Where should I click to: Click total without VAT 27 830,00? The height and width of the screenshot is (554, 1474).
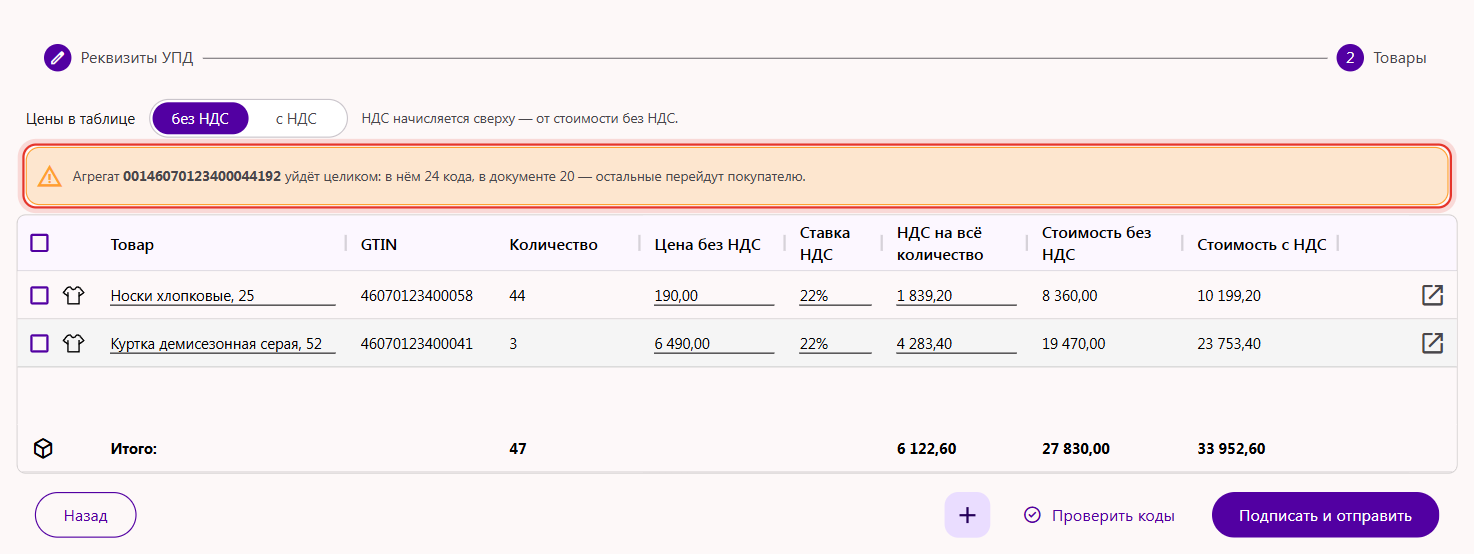point(1076,449)
